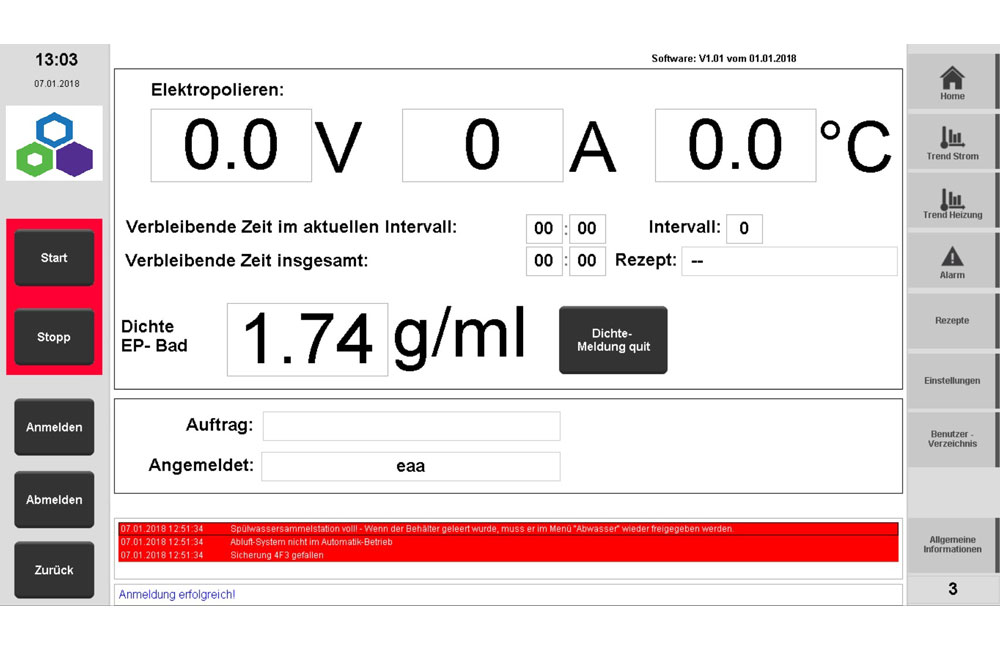Click the voltage value 0.0 V display
The width and height of the screenshot is (1000, 650).
(231, 145)
